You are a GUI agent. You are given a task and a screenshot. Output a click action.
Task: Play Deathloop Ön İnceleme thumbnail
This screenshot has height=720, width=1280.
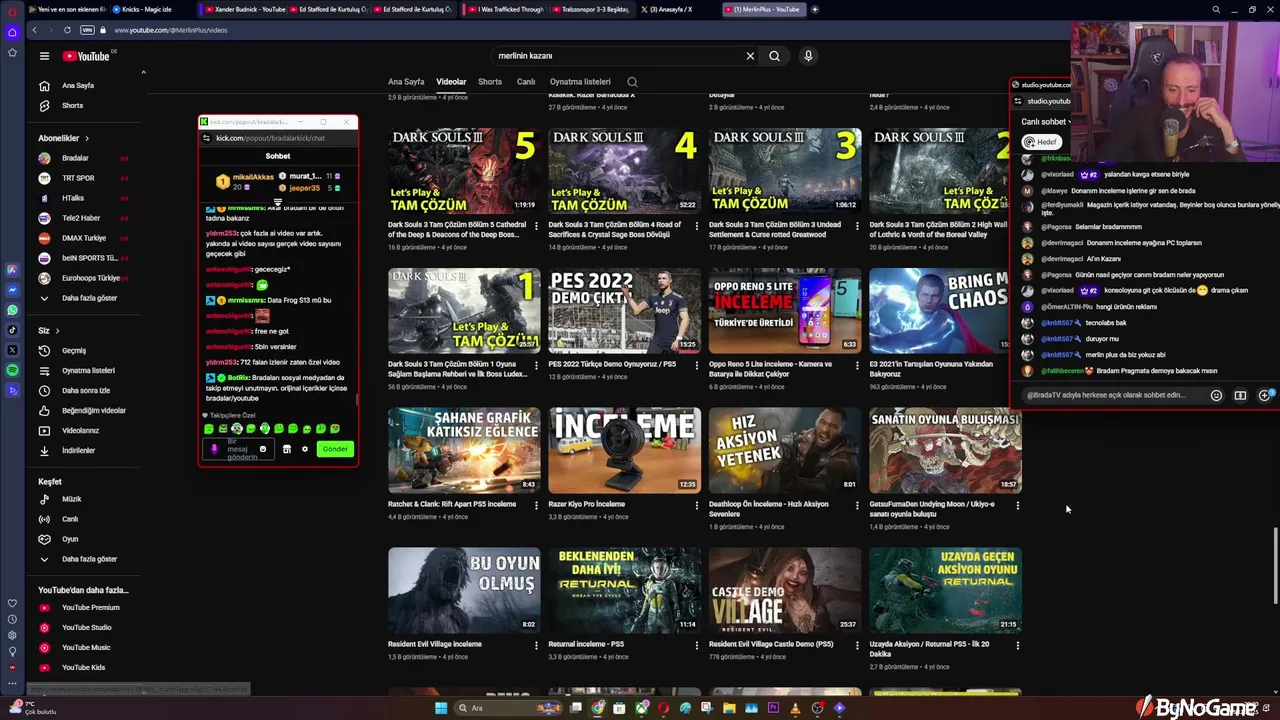click(x=785, y=450)
